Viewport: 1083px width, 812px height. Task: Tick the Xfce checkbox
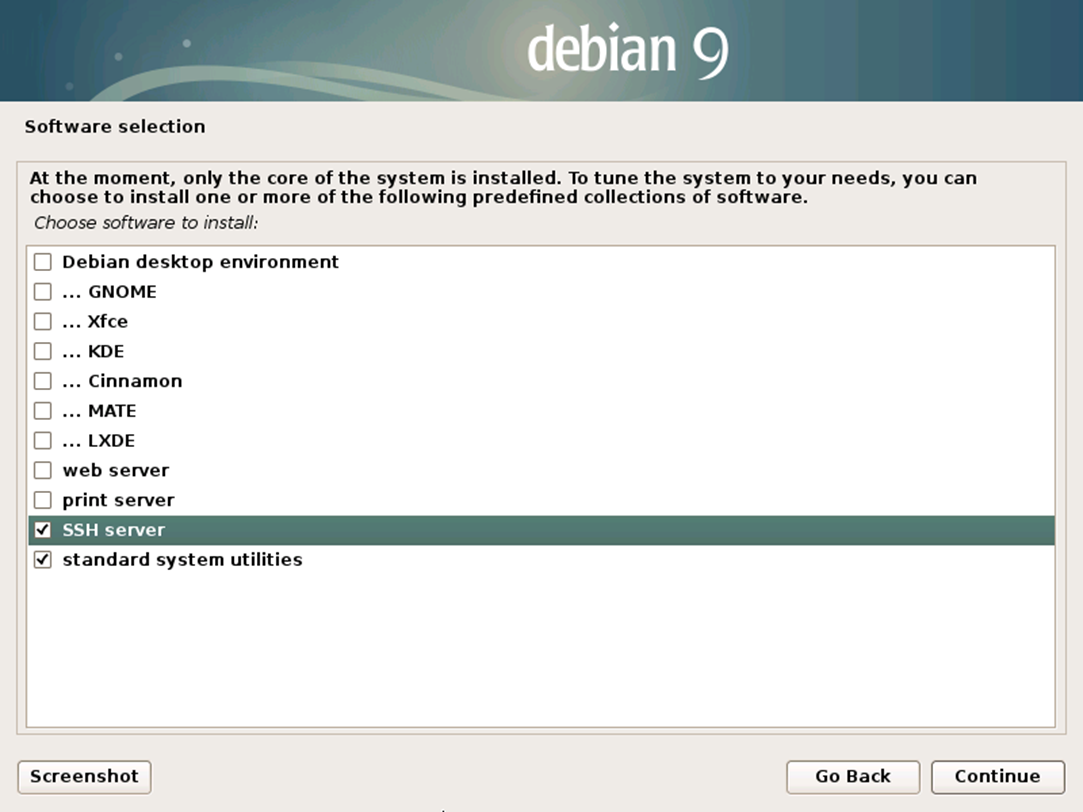point(42,322)
